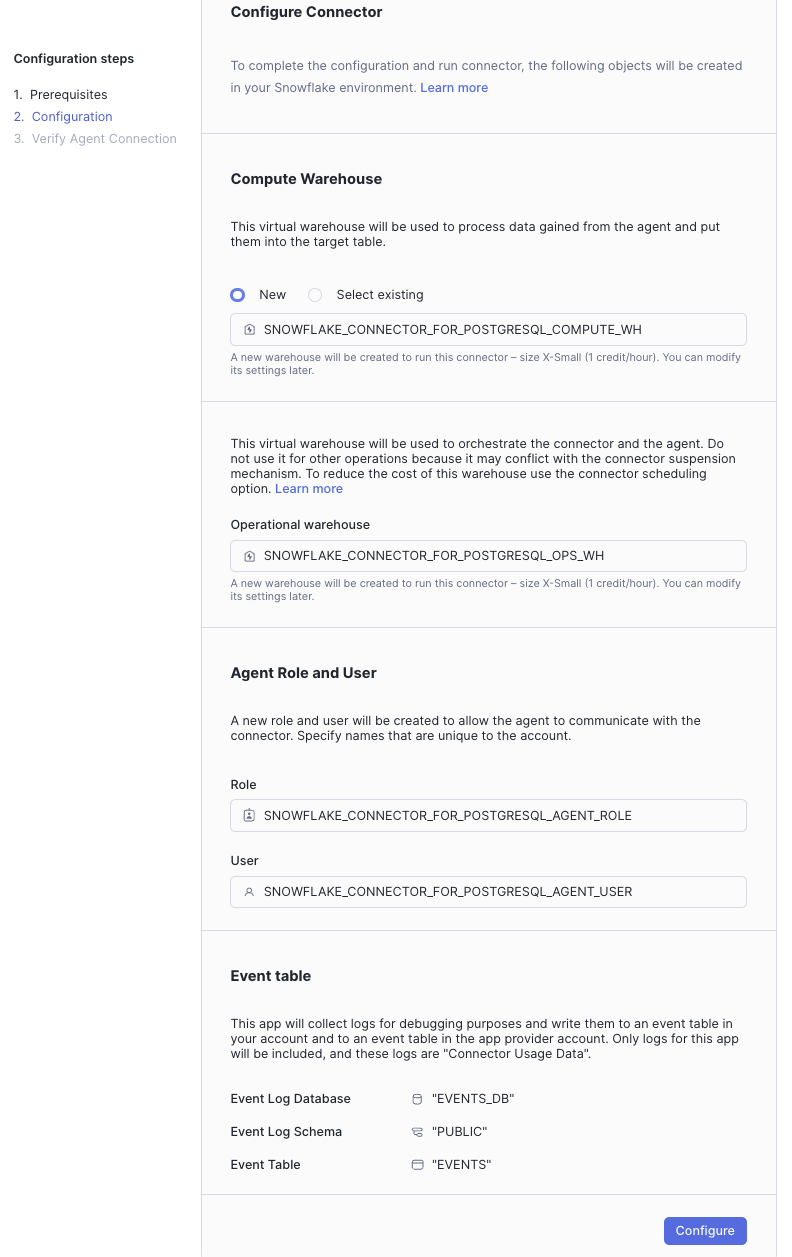Screen dimensions: 792x1257
Task: Click the warehouse icon in compute warehouse field
Action: point(249,329)
